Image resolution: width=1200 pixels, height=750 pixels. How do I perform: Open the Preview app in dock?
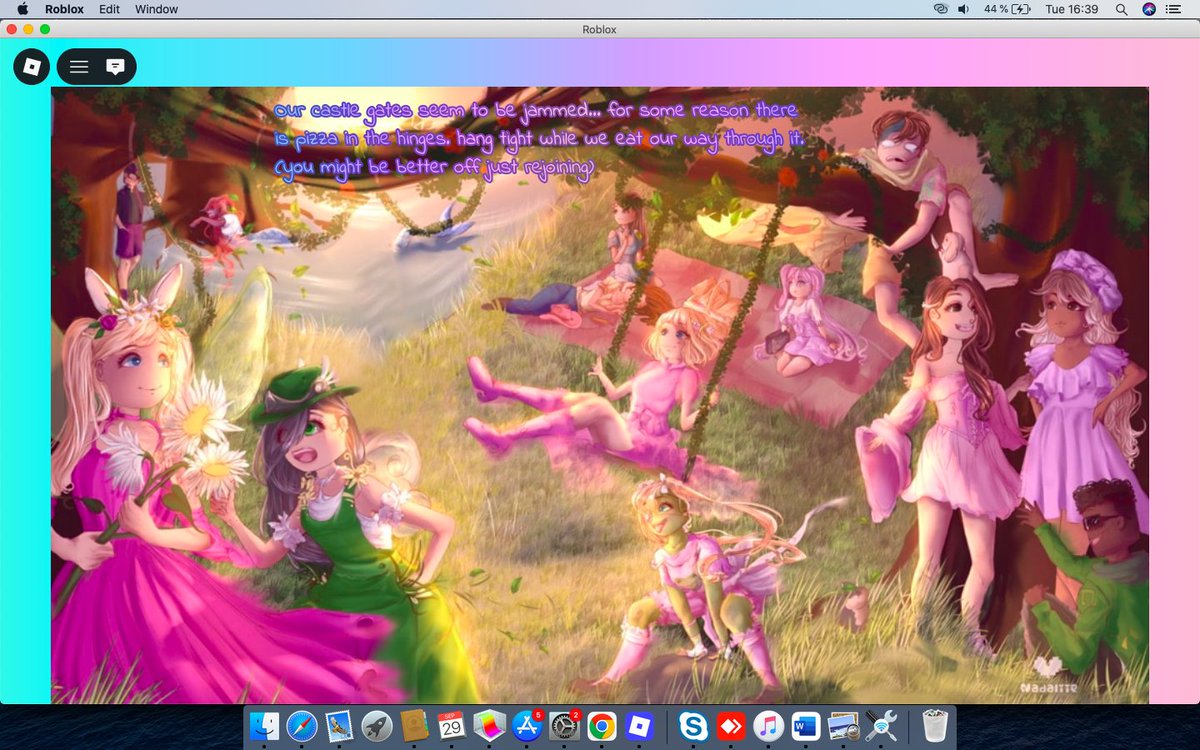(x=843, y=727)
